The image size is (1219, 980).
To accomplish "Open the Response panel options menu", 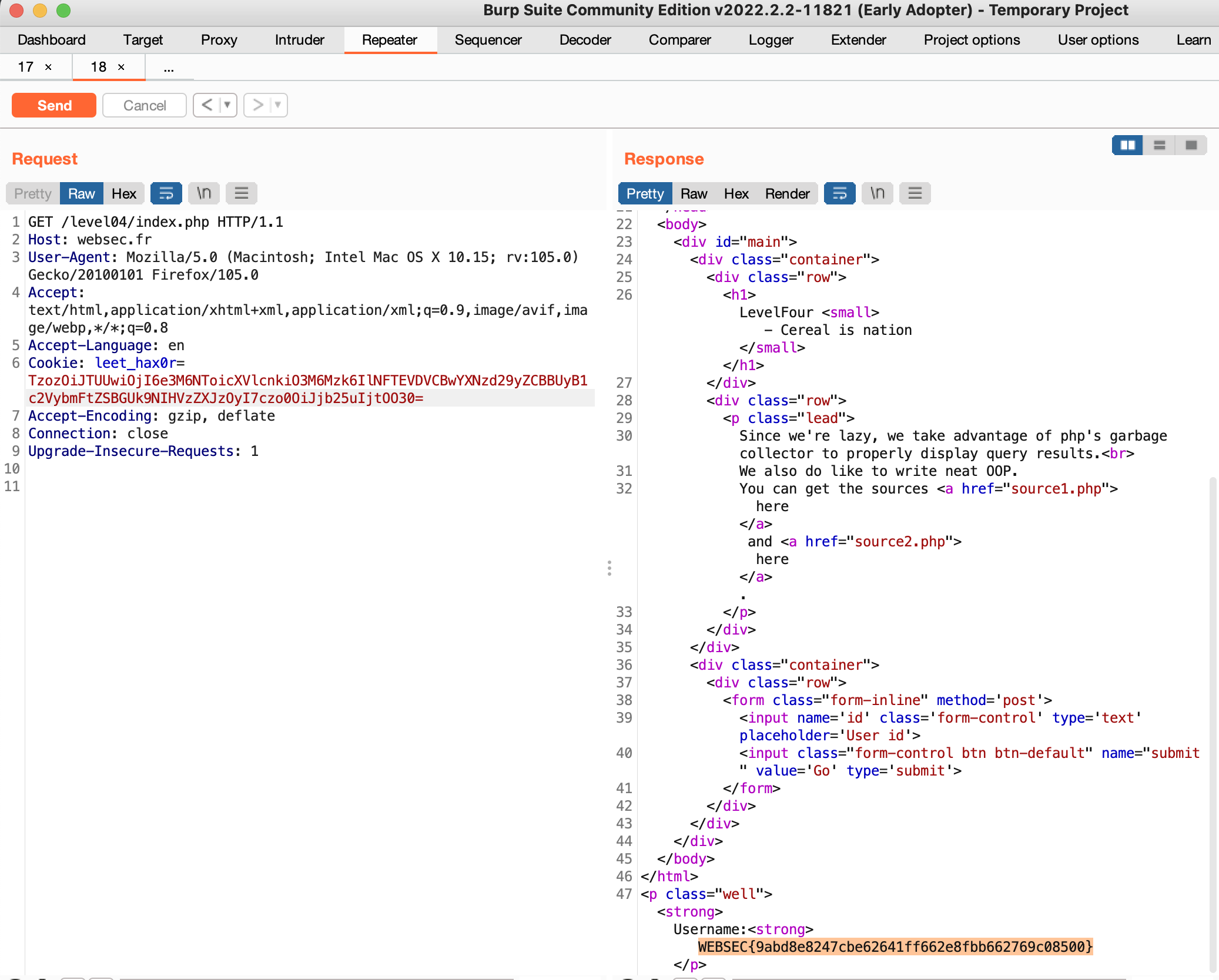I will click(915, 193).
